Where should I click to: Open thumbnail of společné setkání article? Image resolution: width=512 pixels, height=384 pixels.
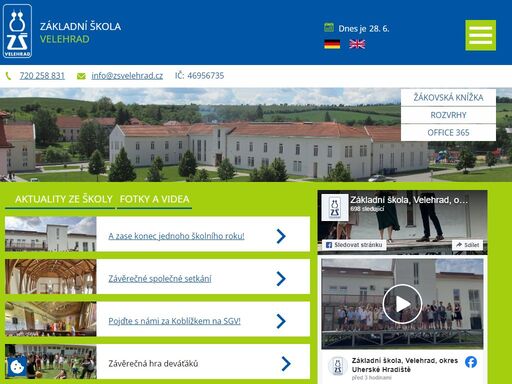(x=51, y=277)
